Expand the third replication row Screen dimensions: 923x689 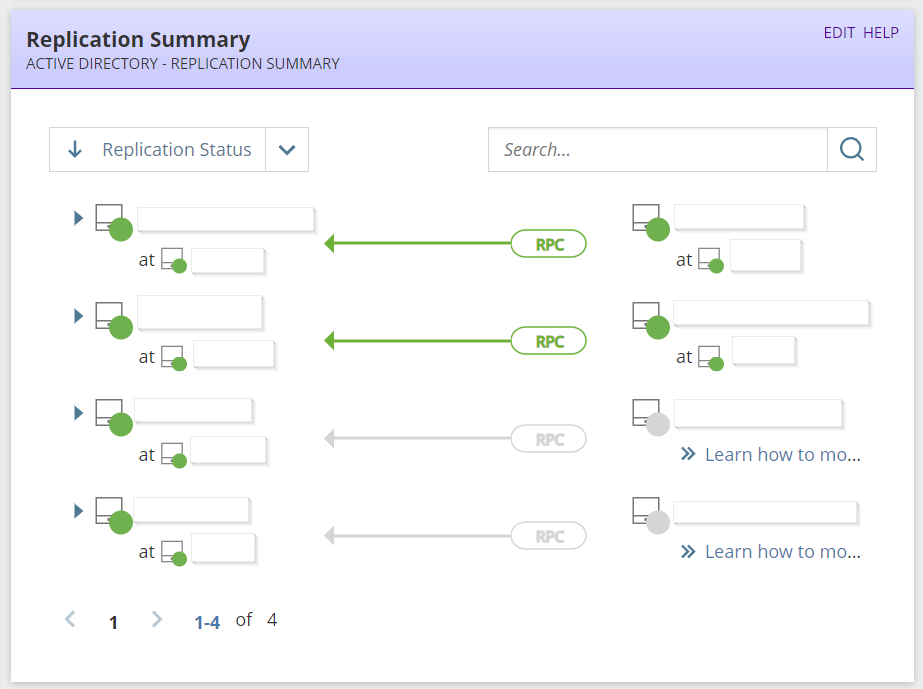point(79,413)
